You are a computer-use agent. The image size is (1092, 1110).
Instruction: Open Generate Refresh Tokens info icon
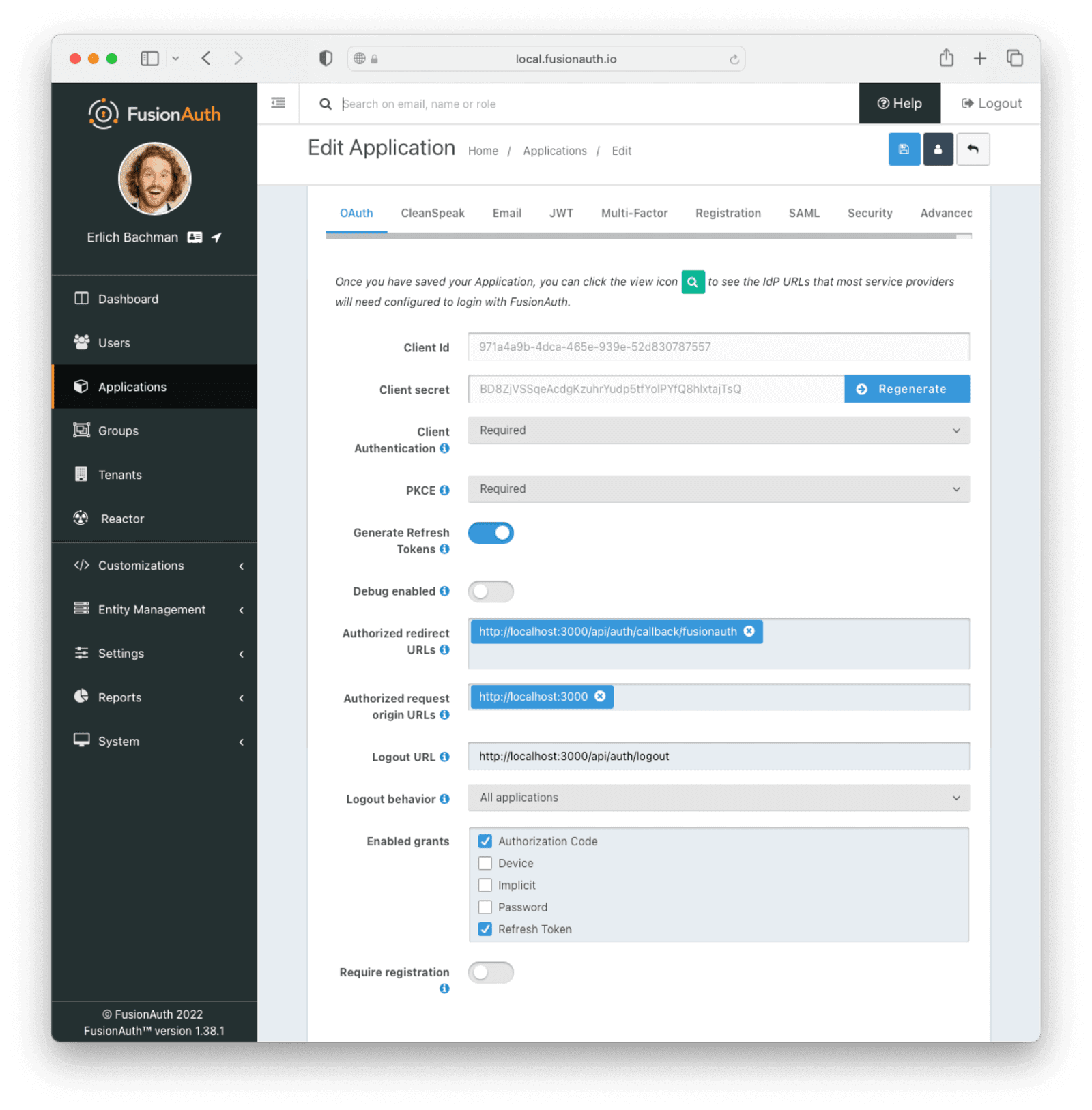click(x=444, y=549)
